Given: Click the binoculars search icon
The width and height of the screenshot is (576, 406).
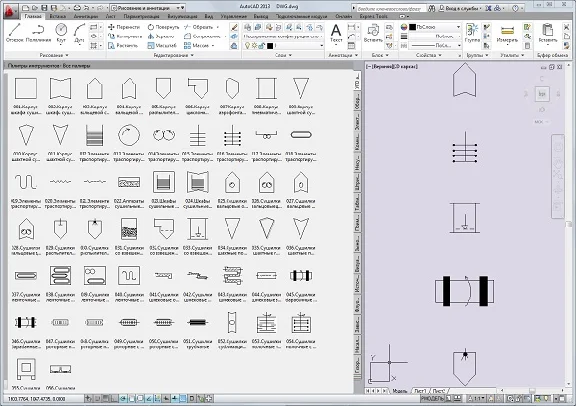Looking at the screenshot, I should coord(432,8).
